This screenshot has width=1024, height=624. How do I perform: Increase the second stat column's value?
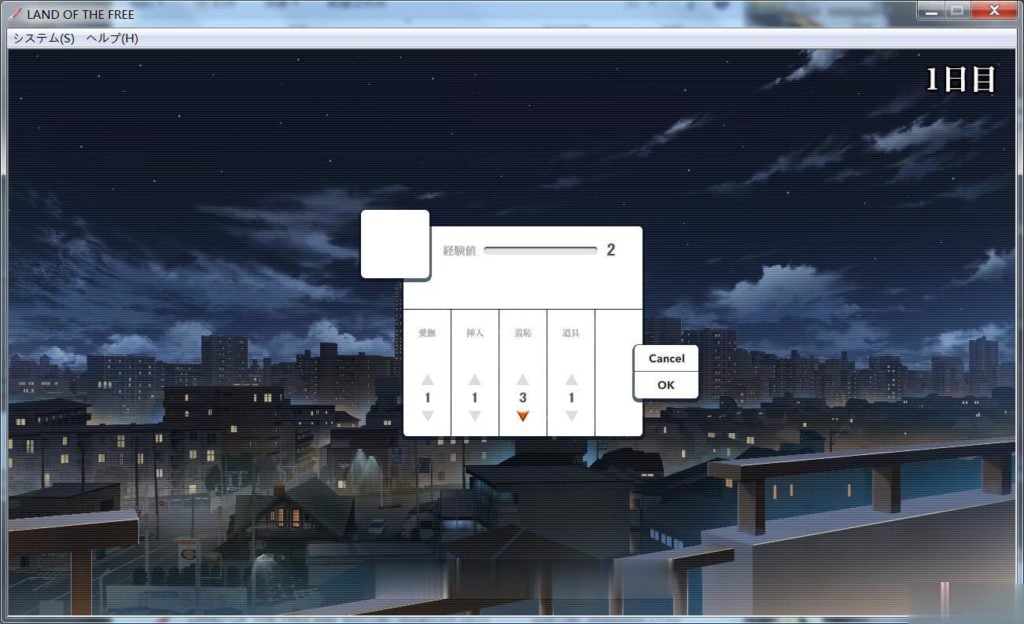click(475, 380)
